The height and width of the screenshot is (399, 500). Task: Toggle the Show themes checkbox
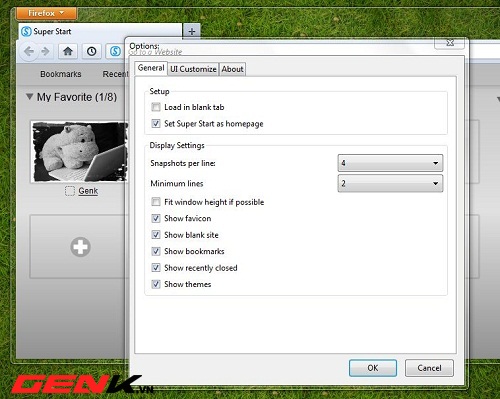[x=156, y=284]
